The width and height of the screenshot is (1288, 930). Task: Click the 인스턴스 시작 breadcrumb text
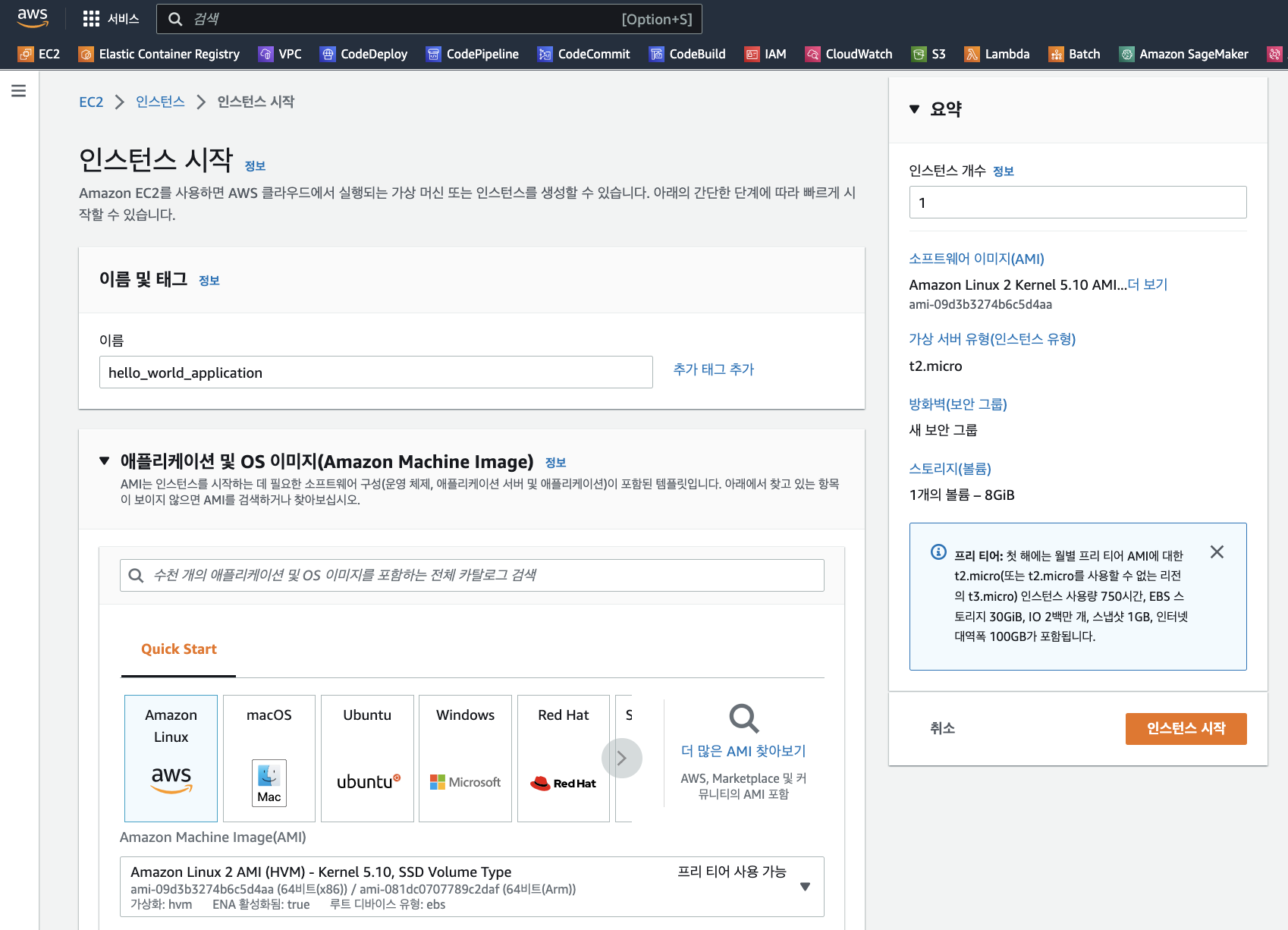coord(256,102)
